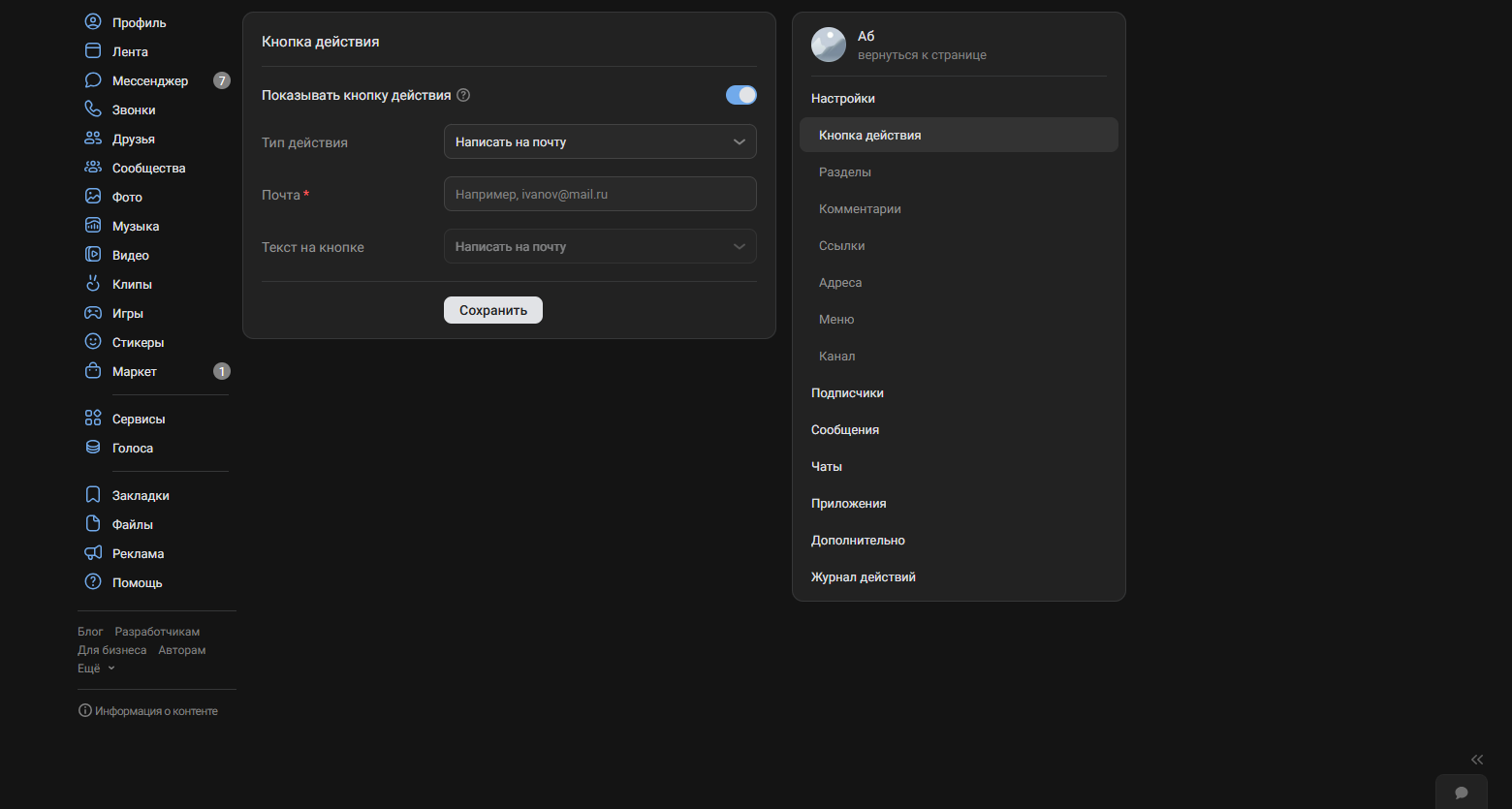Open the Помощь question mark icon

coord(93,581)
